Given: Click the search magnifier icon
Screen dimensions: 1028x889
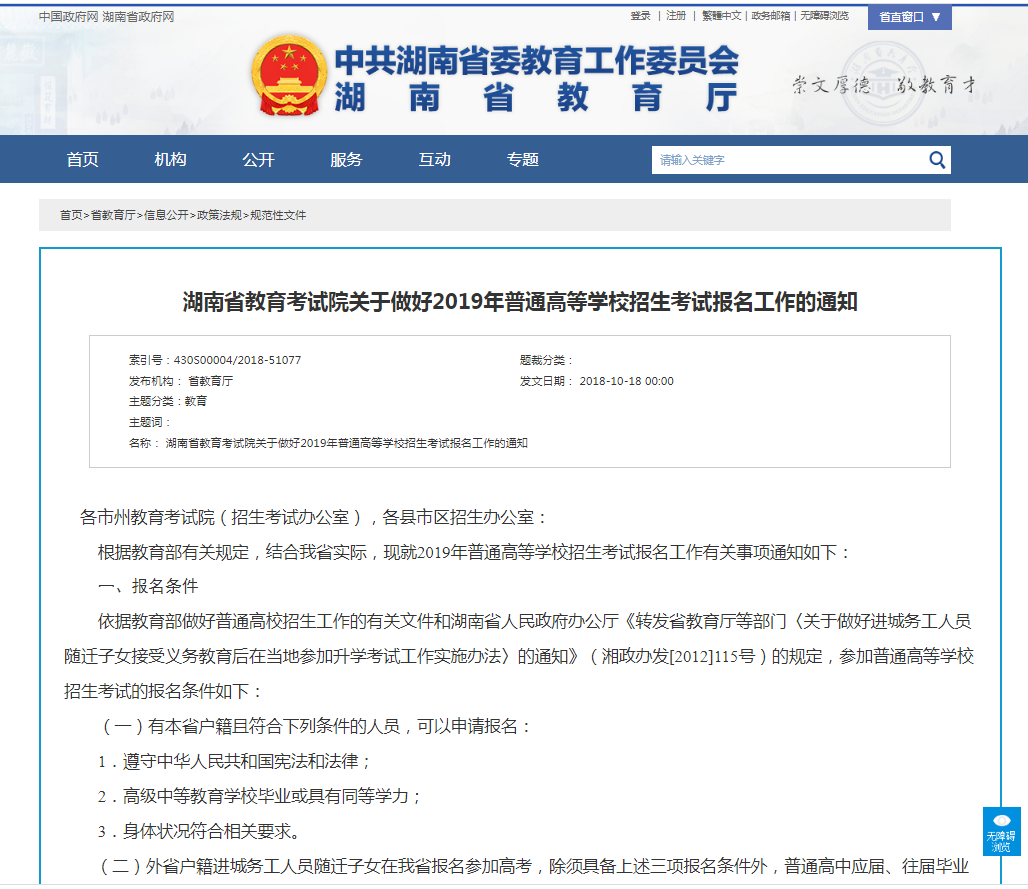Looking at the screenshot, I should [x=936, y=159].
